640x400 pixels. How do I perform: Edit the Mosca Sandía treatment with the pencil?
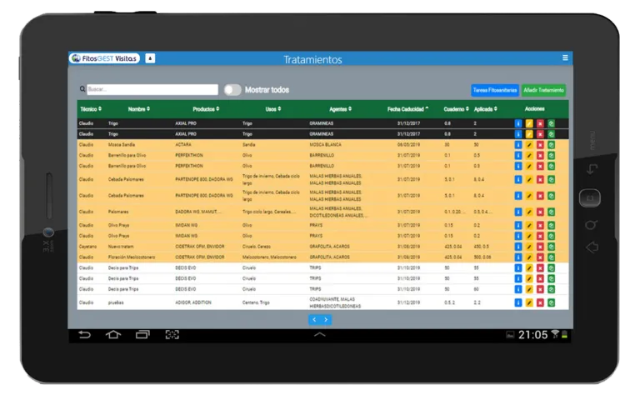tap(529, 144)
